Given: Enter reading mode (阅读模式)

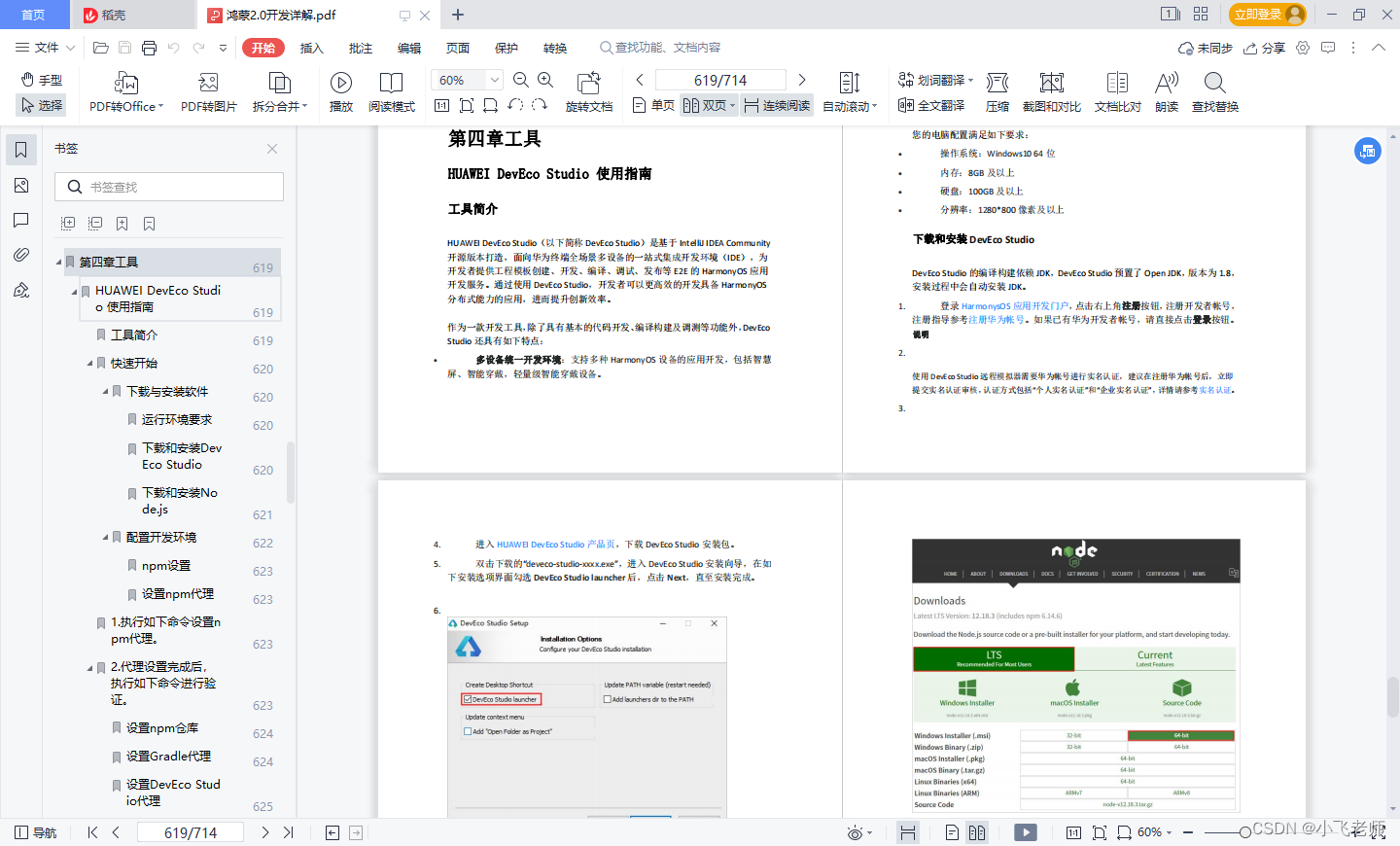Looking at the screenshot, I should coord(392,93).
